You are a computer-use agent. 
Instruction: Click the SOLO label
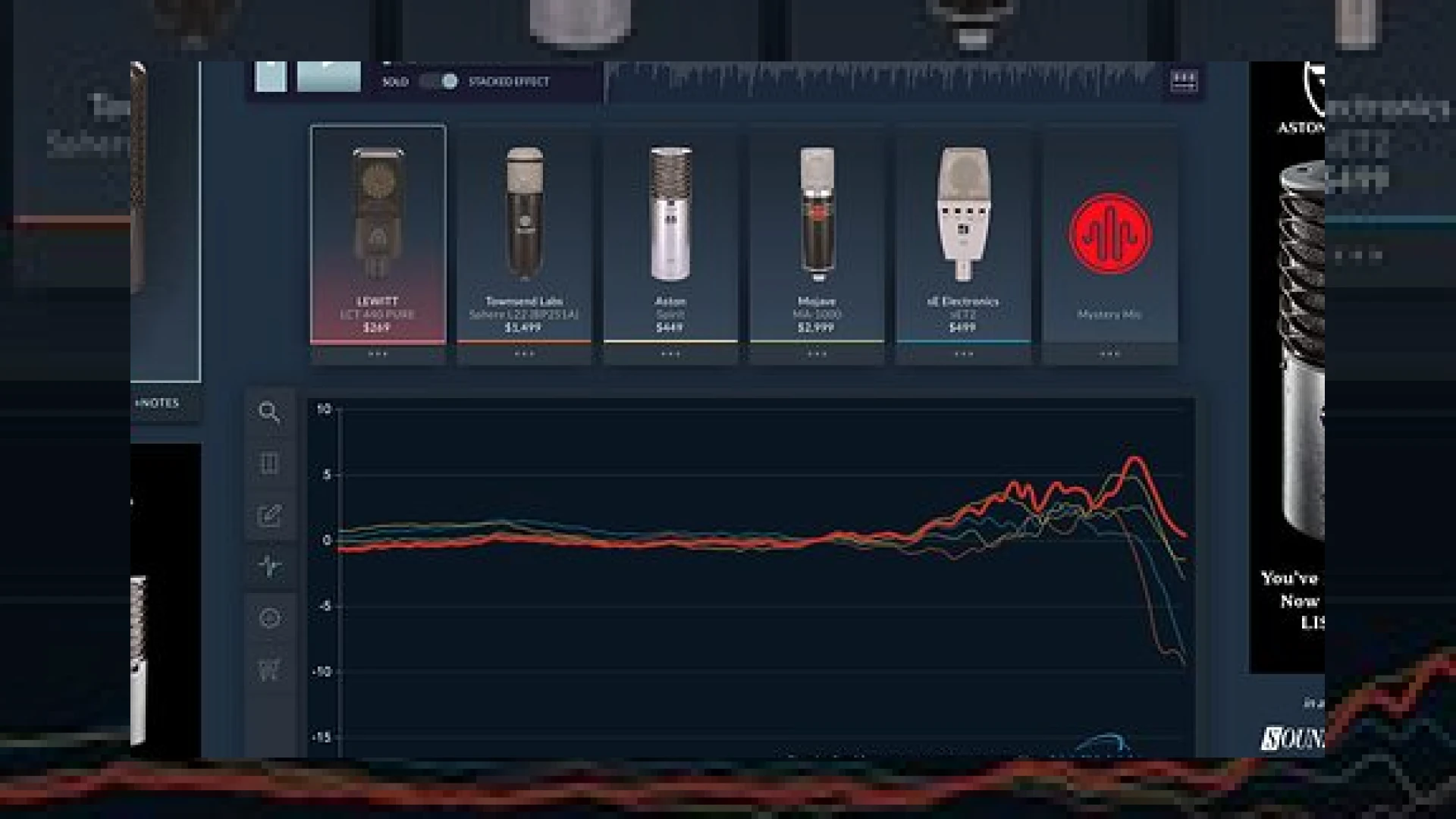[395, 81]
